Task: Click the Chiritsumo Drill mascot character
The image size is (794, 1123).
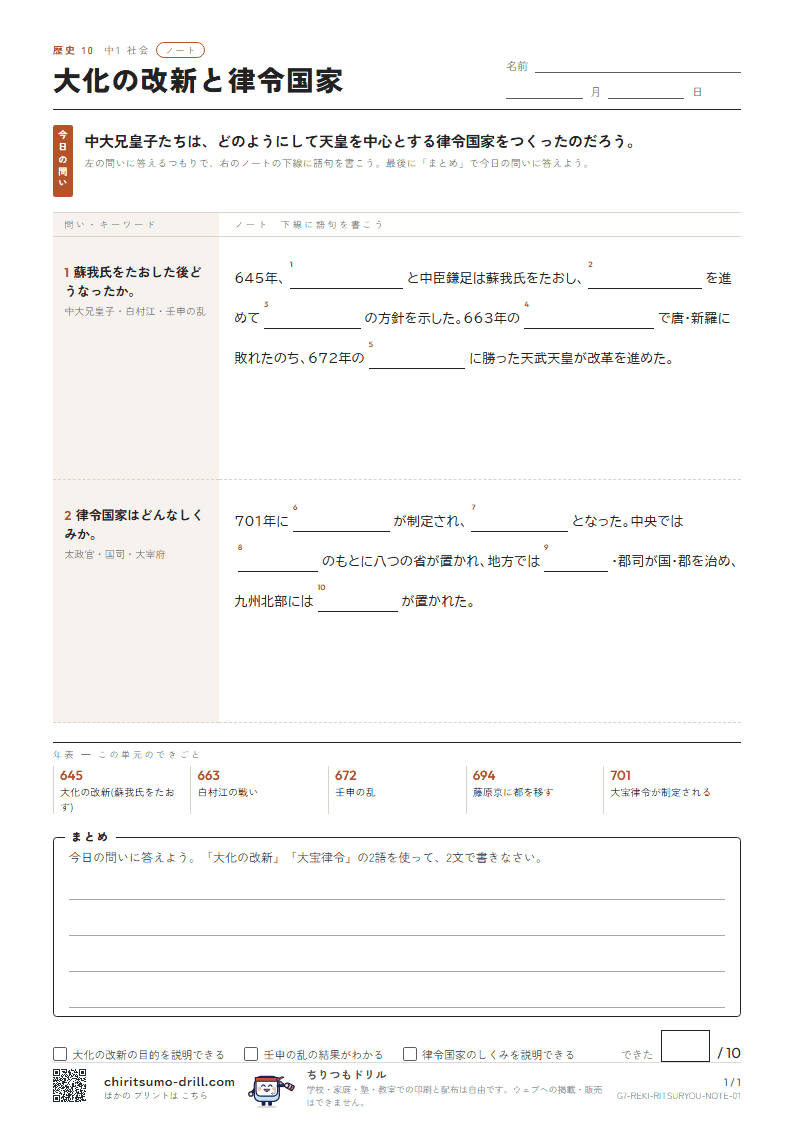Action: pos(270,1089)
